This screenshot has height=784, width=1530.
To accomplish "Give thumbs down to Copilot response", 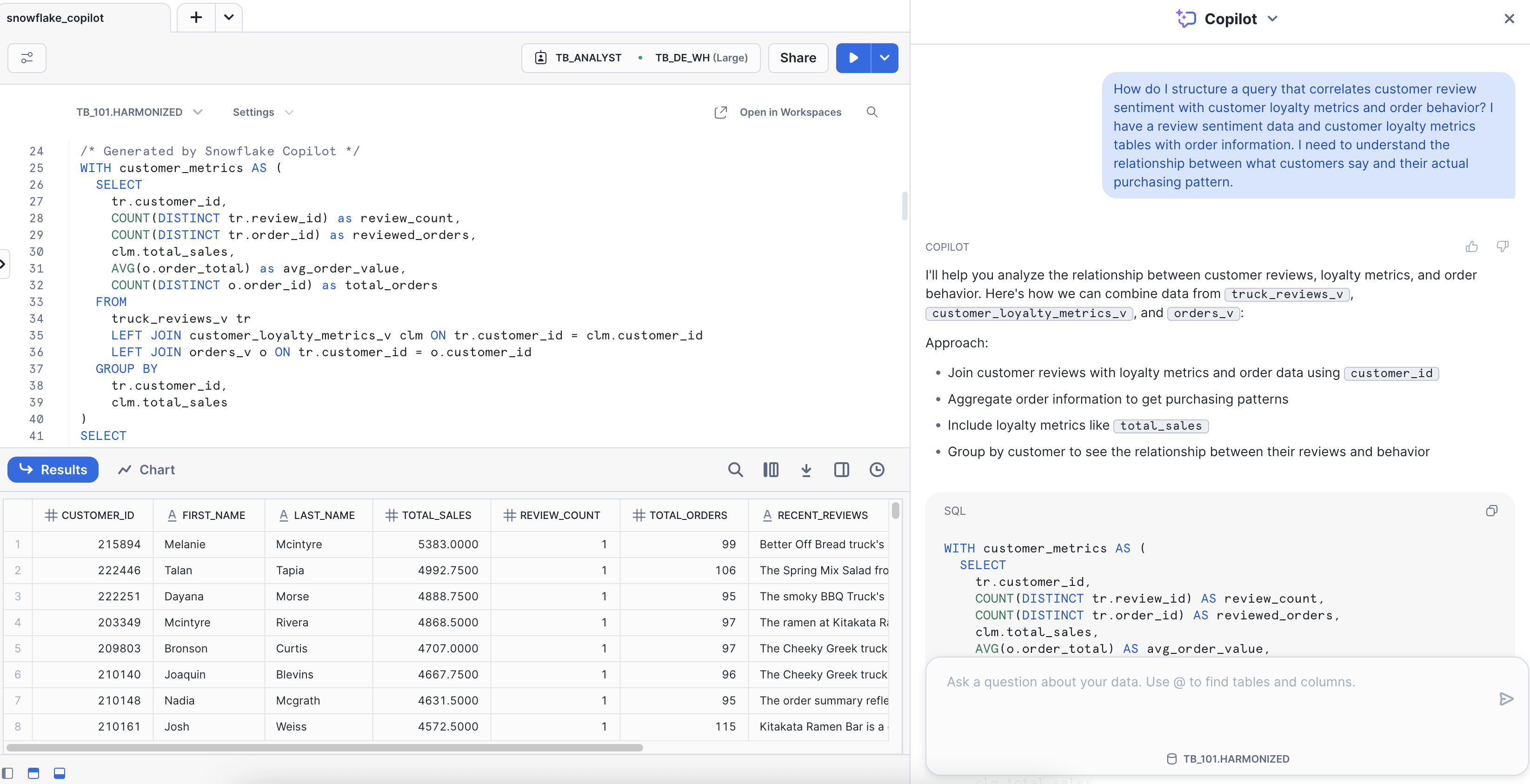I will point(1502,246).
